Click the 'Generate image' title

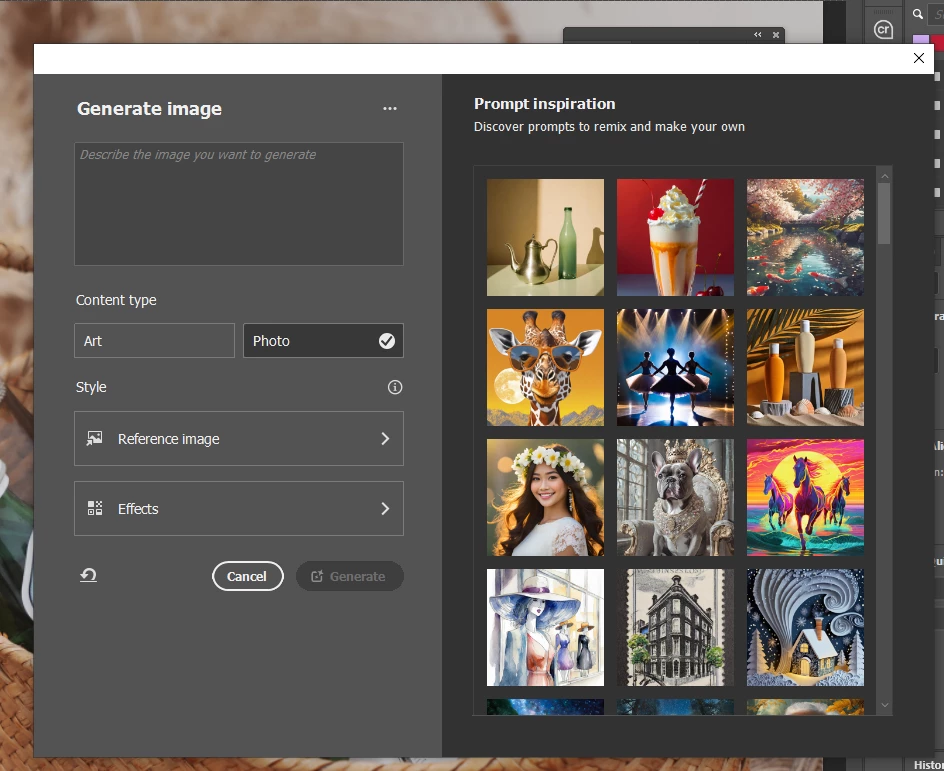pyautogui.click(x=149, y=108)
